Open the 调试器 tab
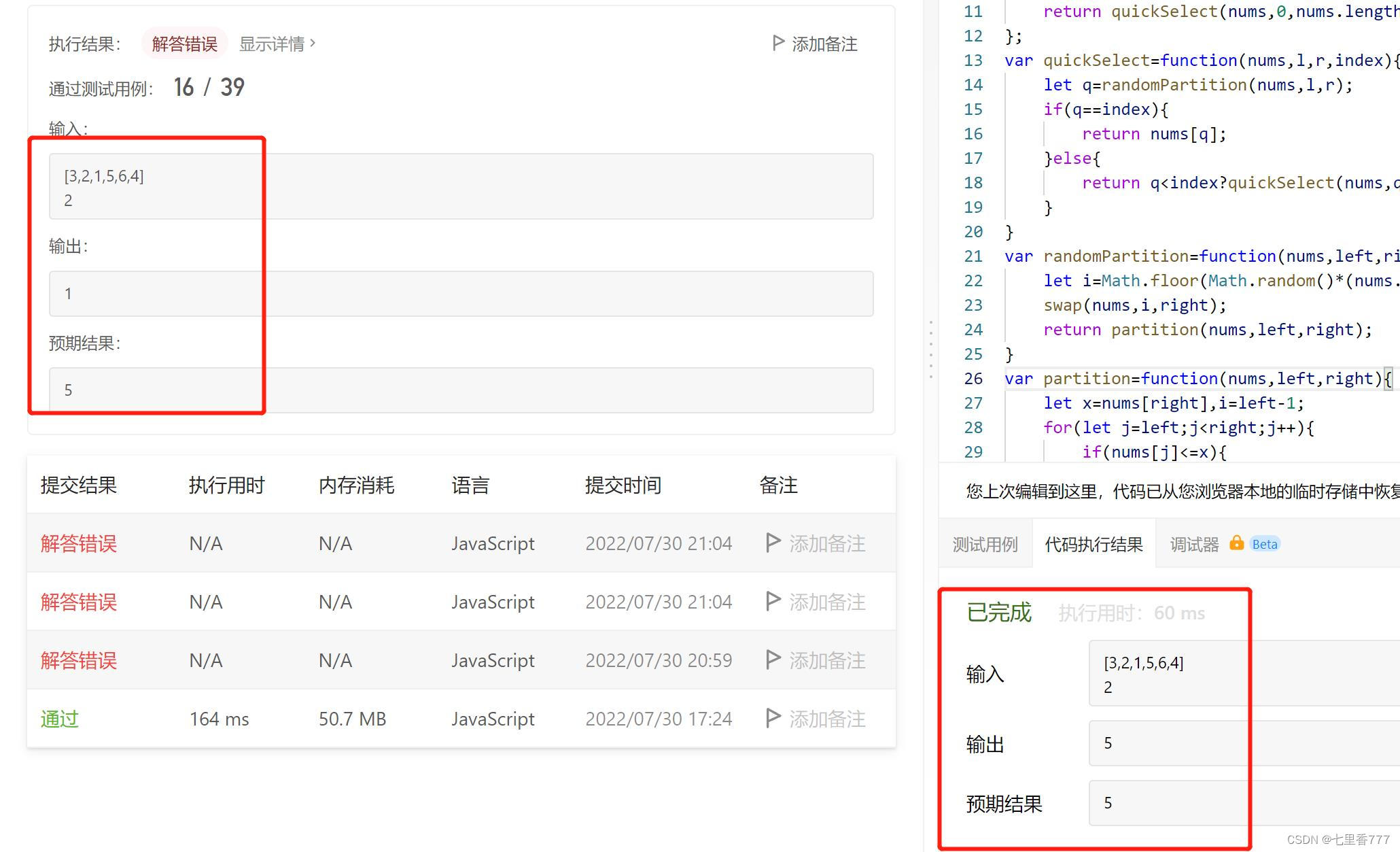Screen dimensions: 1400x852 tap(1194, 544)
